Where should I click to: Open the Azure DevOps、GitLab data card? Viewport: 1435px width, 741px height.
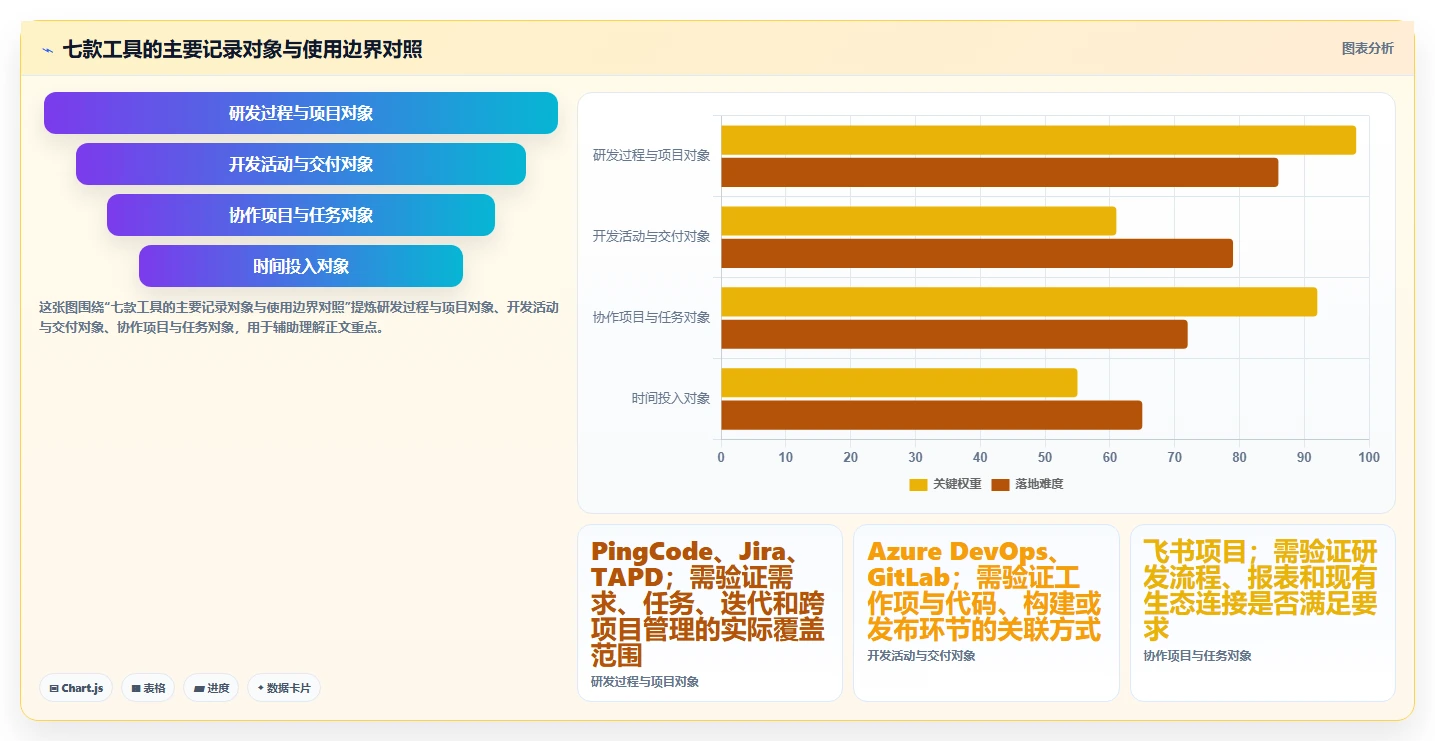(986, 613)
